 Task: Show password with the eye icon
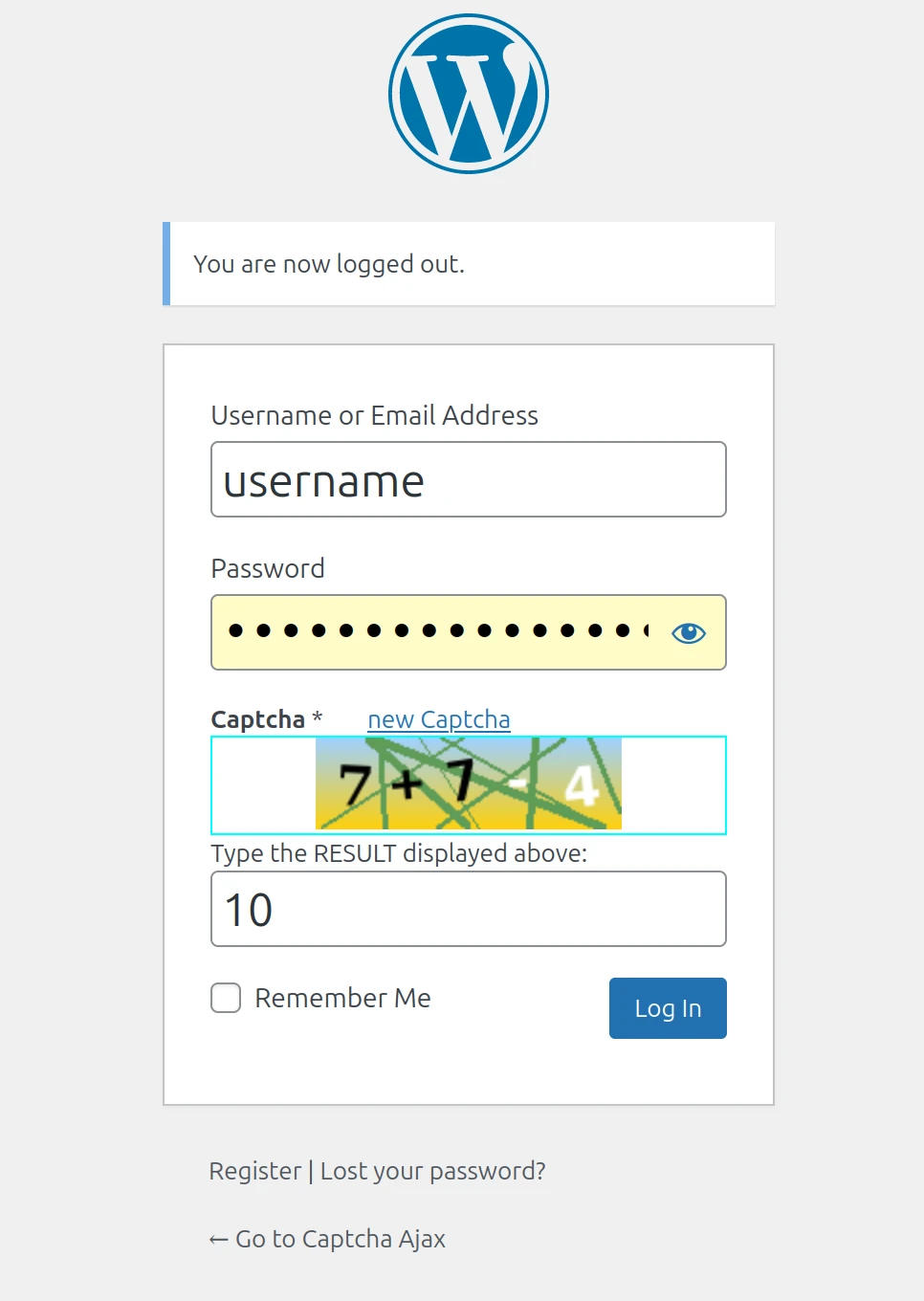(689, 633)
